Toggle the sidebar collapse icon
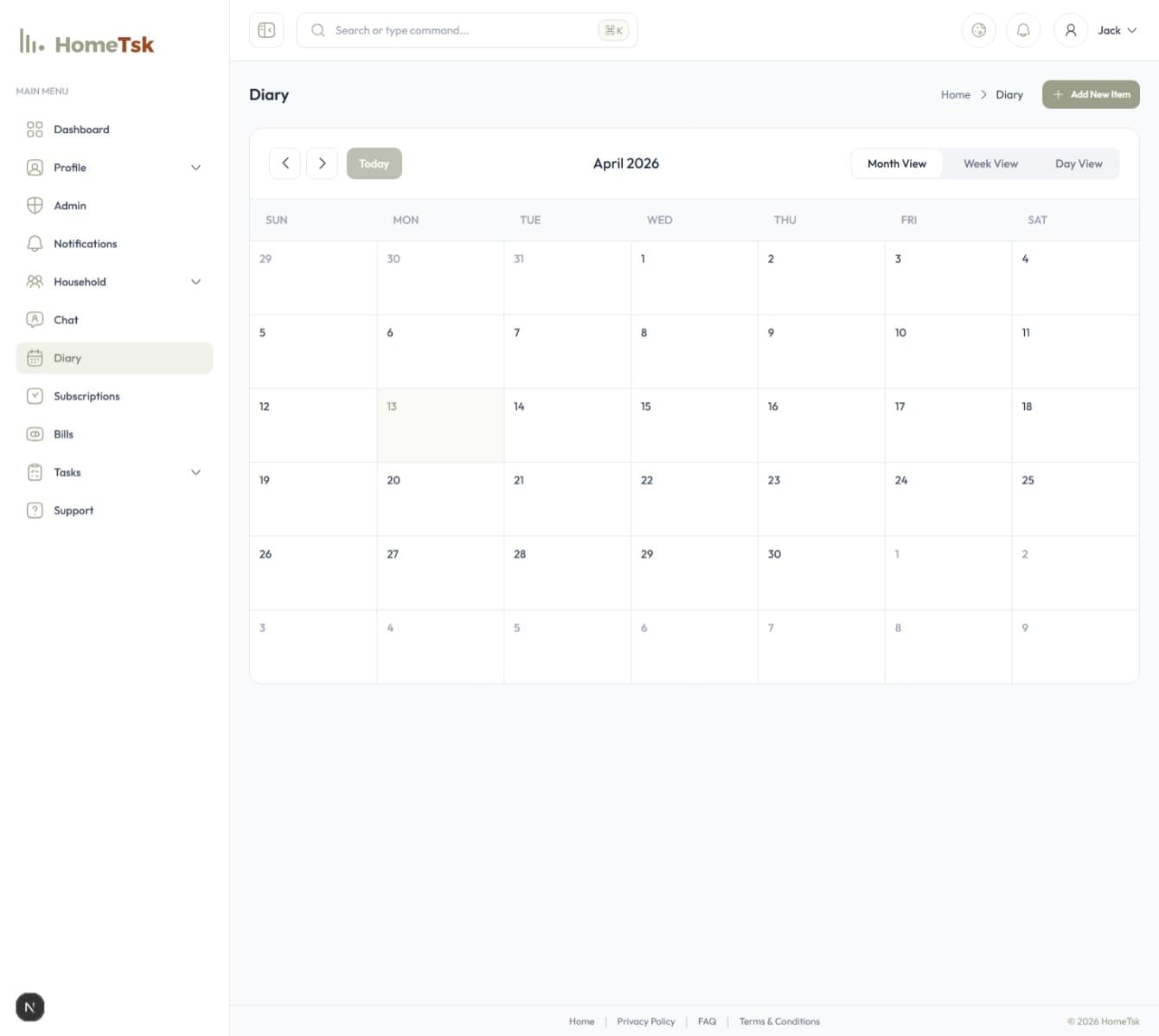 click(266, 30)
